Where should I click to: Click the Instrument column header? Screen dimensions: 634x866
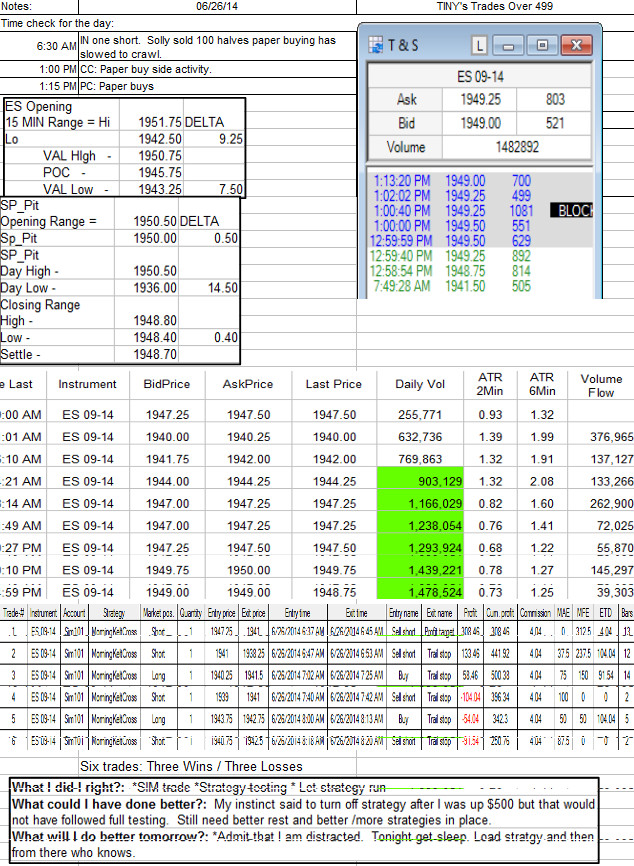pos(87,384)
